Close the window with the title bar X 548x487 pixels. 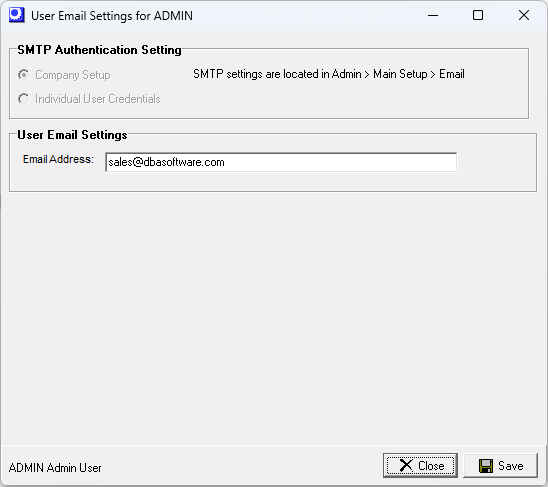click(x=524, y=15)
